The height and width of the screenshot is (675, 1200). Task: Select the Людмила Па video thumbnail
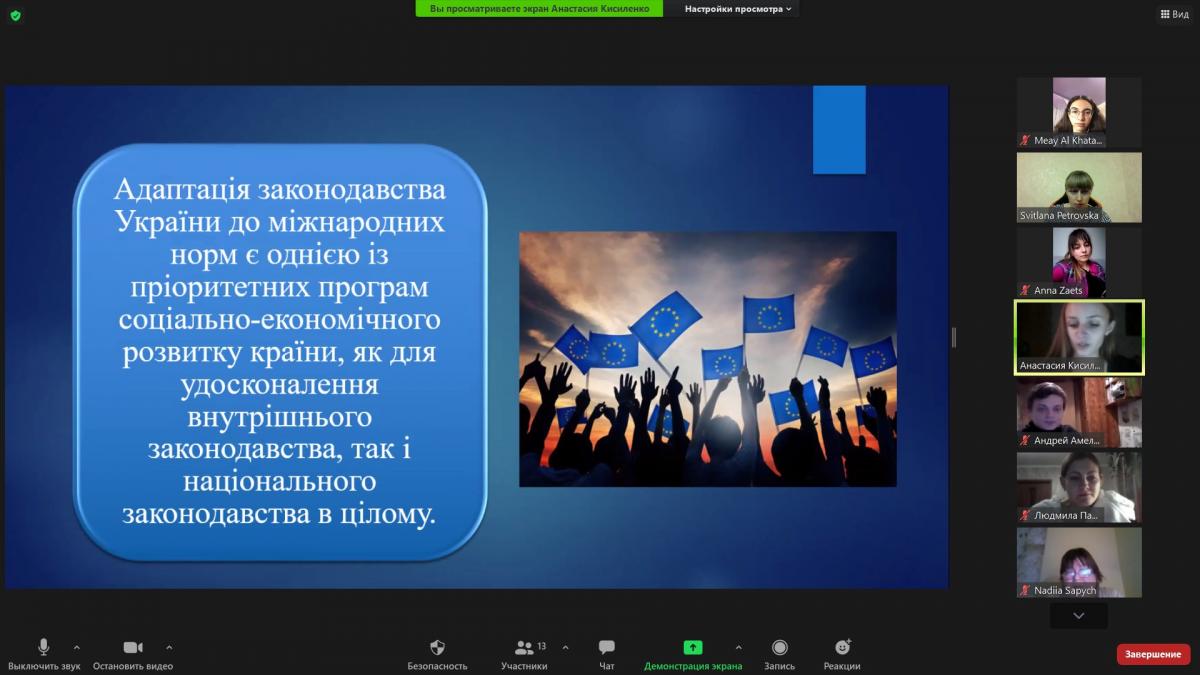(1079, 487)
